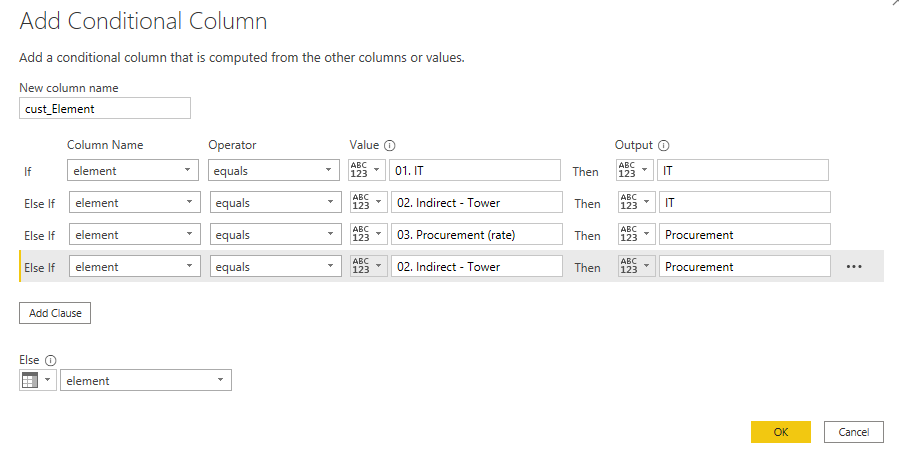Click the '03. Procurement (rate)' value field

pyautogui.click(x=477, y=234)
